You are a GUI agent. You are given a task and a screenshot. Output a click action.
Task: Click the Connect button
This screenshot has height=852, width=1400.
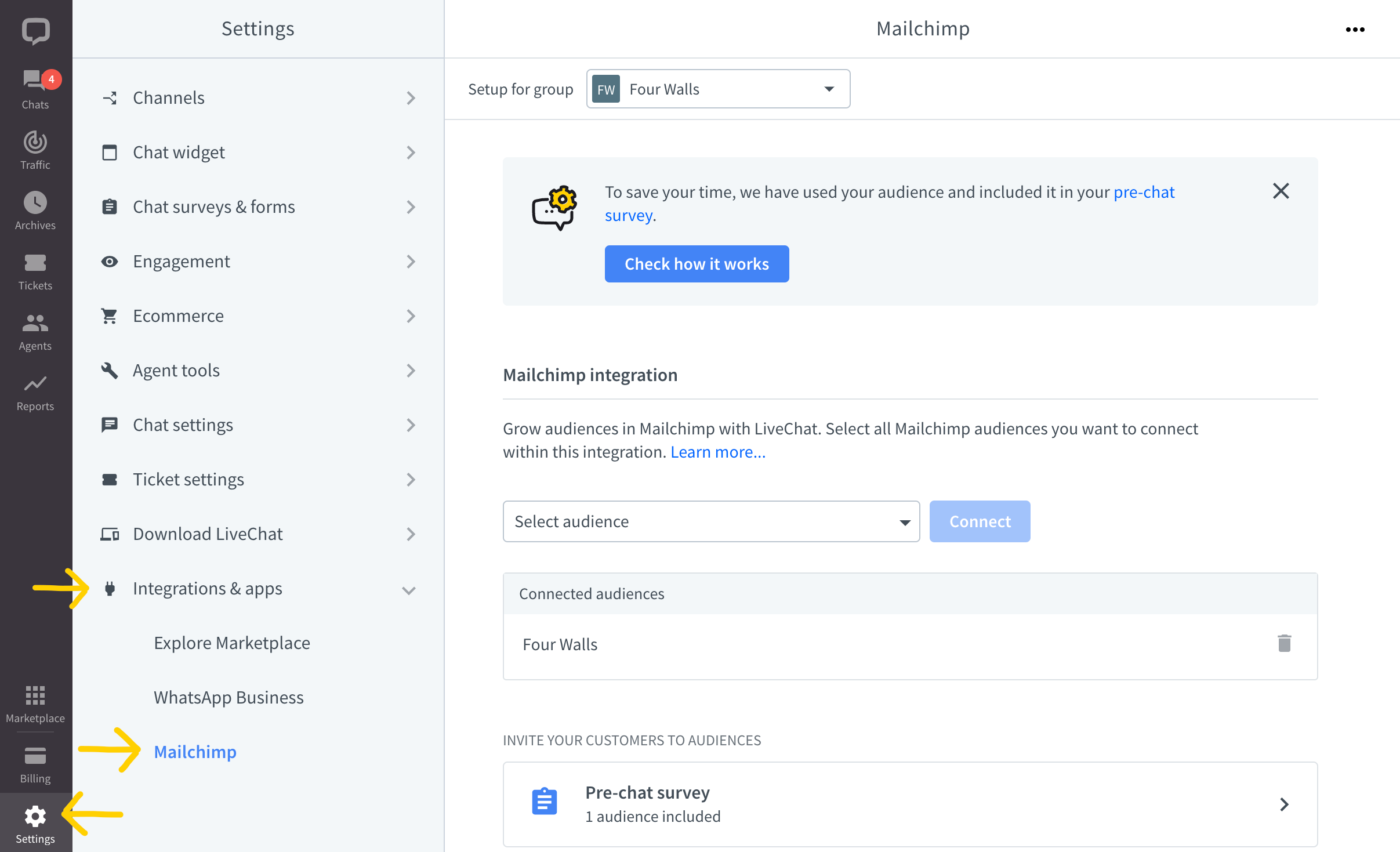(980, 521)
